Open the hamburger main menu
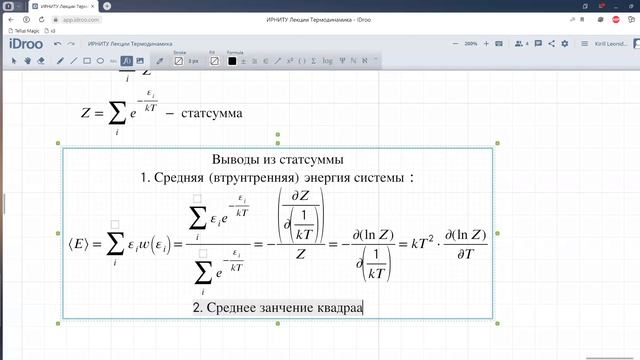 [x=584, y=44]
